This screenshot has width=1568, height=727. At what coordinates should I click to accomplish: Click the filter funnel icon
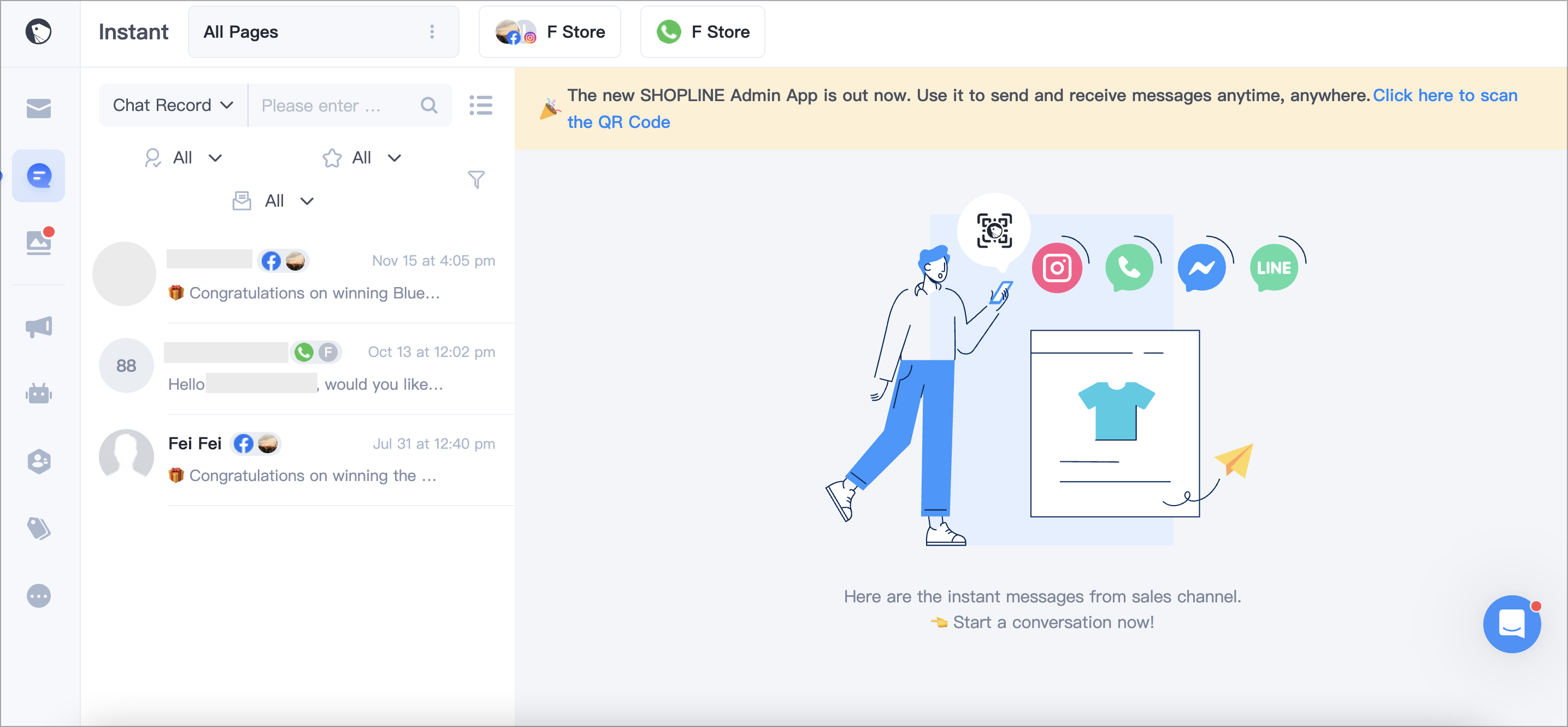(x=476, y=179)
